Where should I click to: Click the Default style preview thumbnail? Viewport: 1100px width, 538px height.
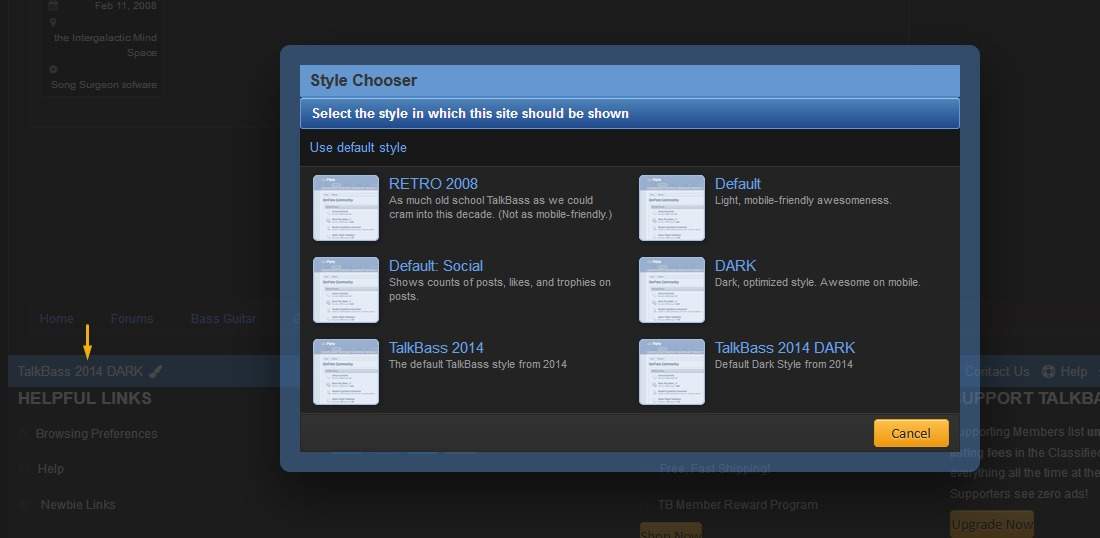pyautogui.click(x=671, y=208)
